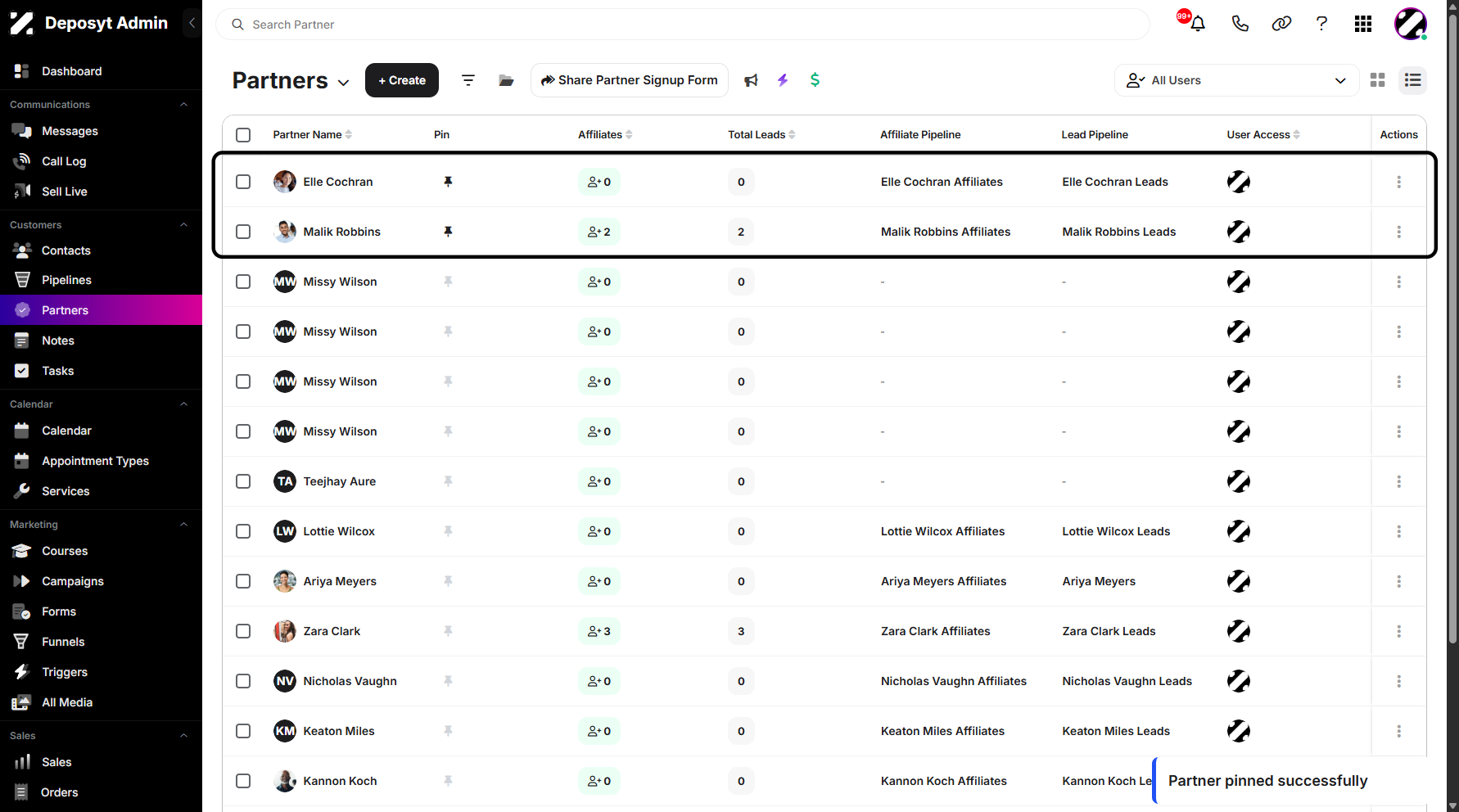Click the Search Partner input field
Image resolution: width=1459 pixels, height=812 pixels.
click(x=683, y=25)
